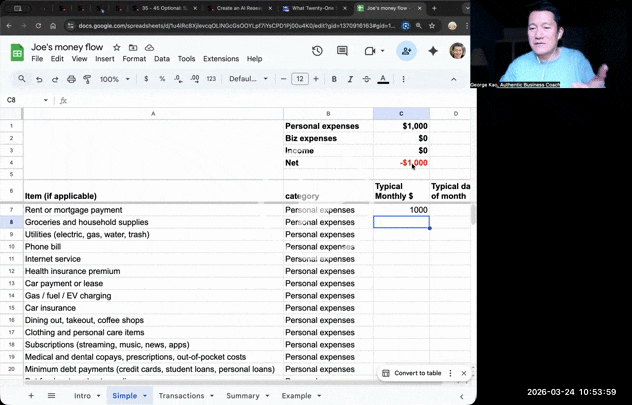Toggle bold formatting
This screenshot has width=632, height=405.
click(x=334, y=79)
